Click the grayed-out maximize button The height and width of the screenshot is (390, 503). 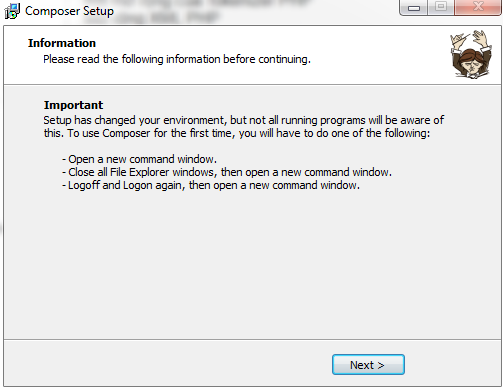pyautogui.click(x=441, y=7)
